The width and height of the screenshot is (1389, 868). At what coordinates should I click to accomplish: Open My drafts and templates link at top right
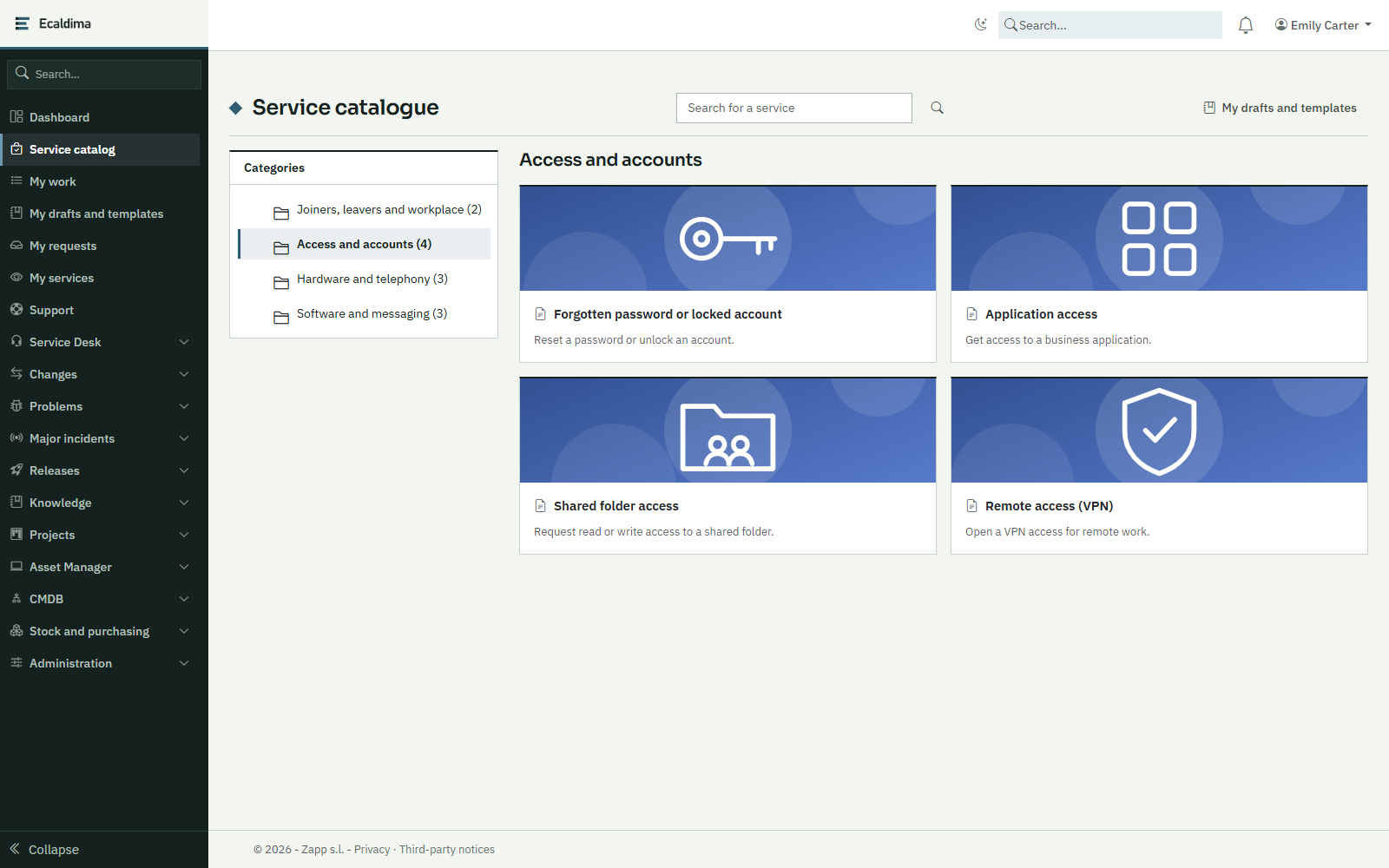(x=1280, y=108)
